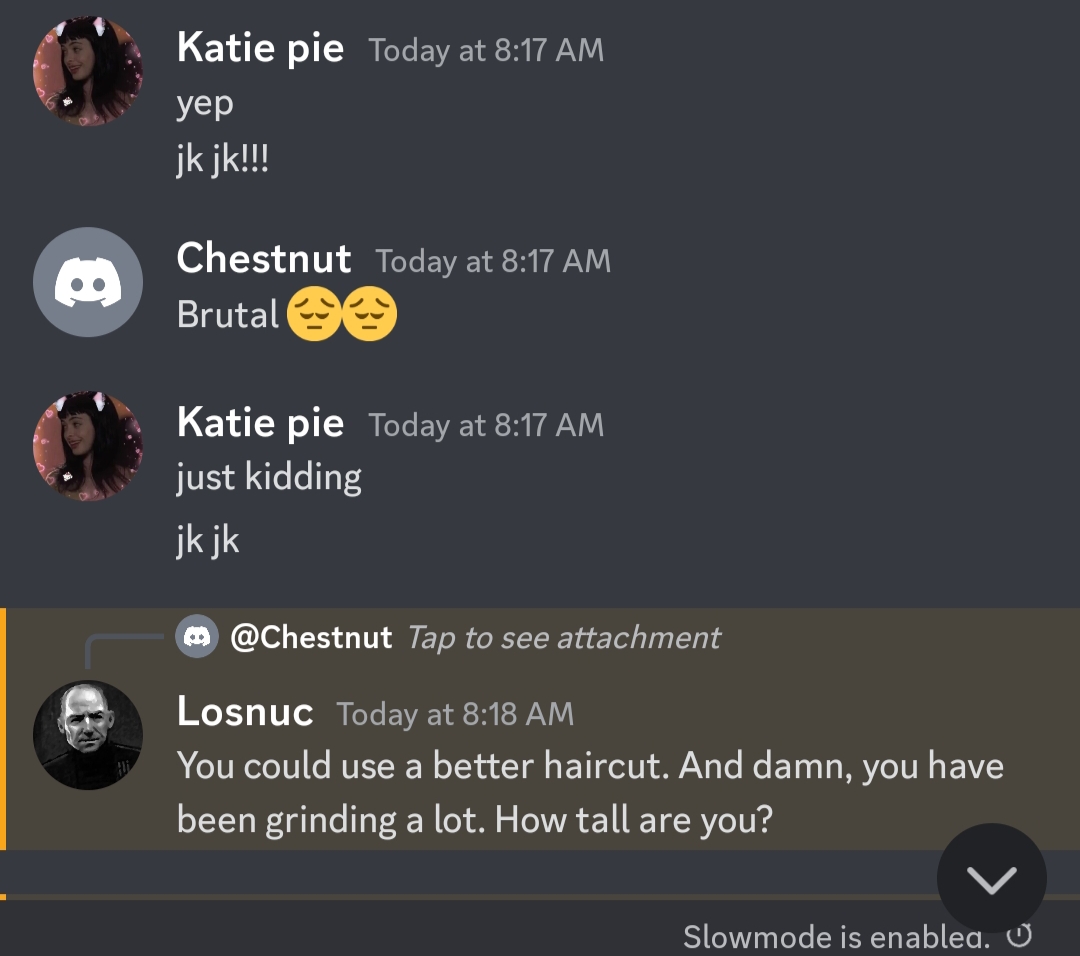1080x956 pixels.
Task: Jump to latest messages with down chevron
Action: (991, 879)
